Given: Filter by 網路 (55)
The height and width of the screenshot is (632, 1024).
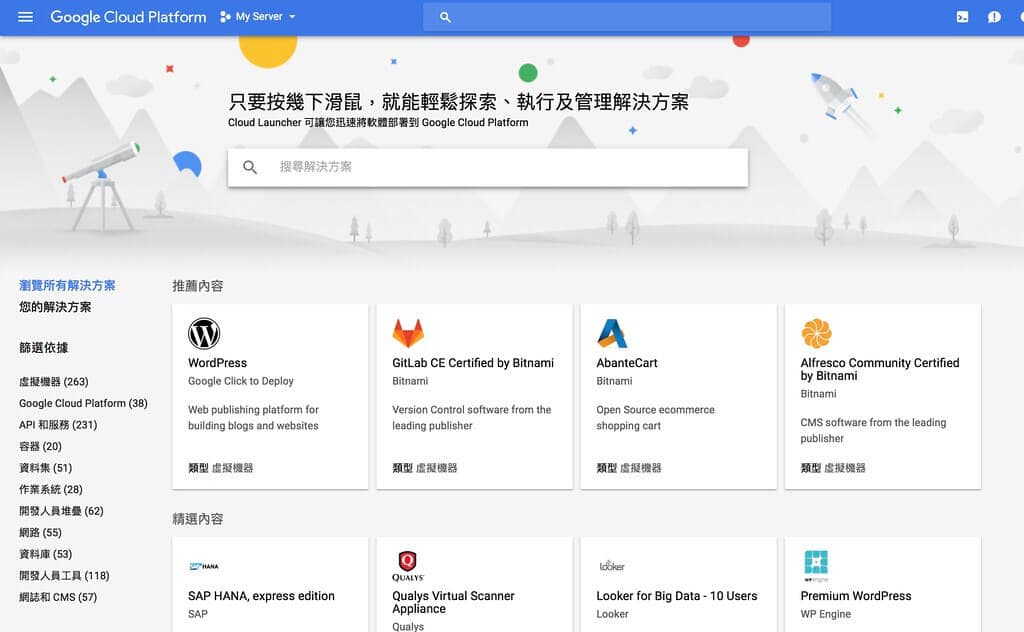Looking at the screenshot, I should (40, 532).
